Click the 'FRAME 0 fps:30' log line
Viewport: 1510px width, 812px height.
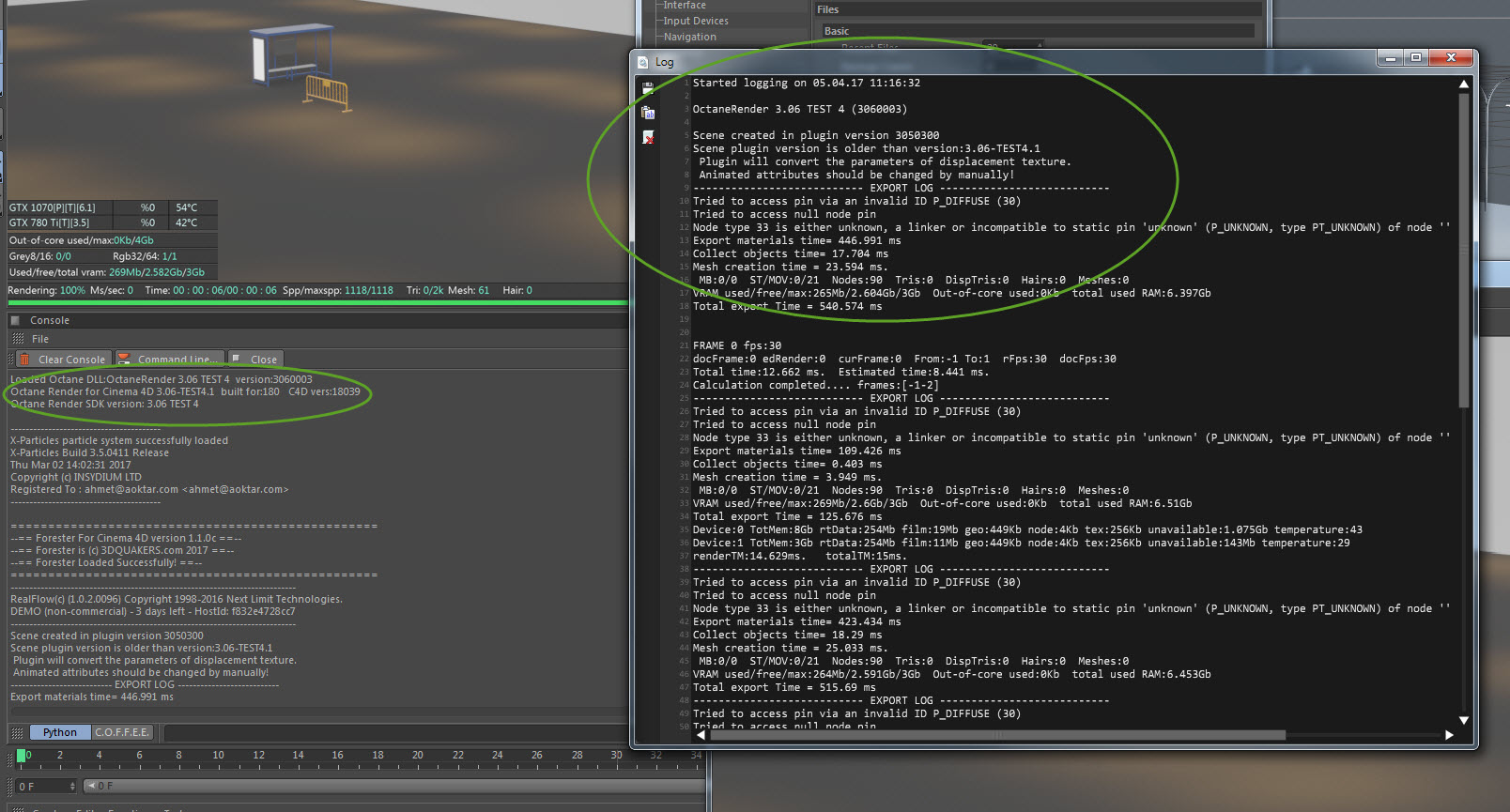click(x=737, y=345)
